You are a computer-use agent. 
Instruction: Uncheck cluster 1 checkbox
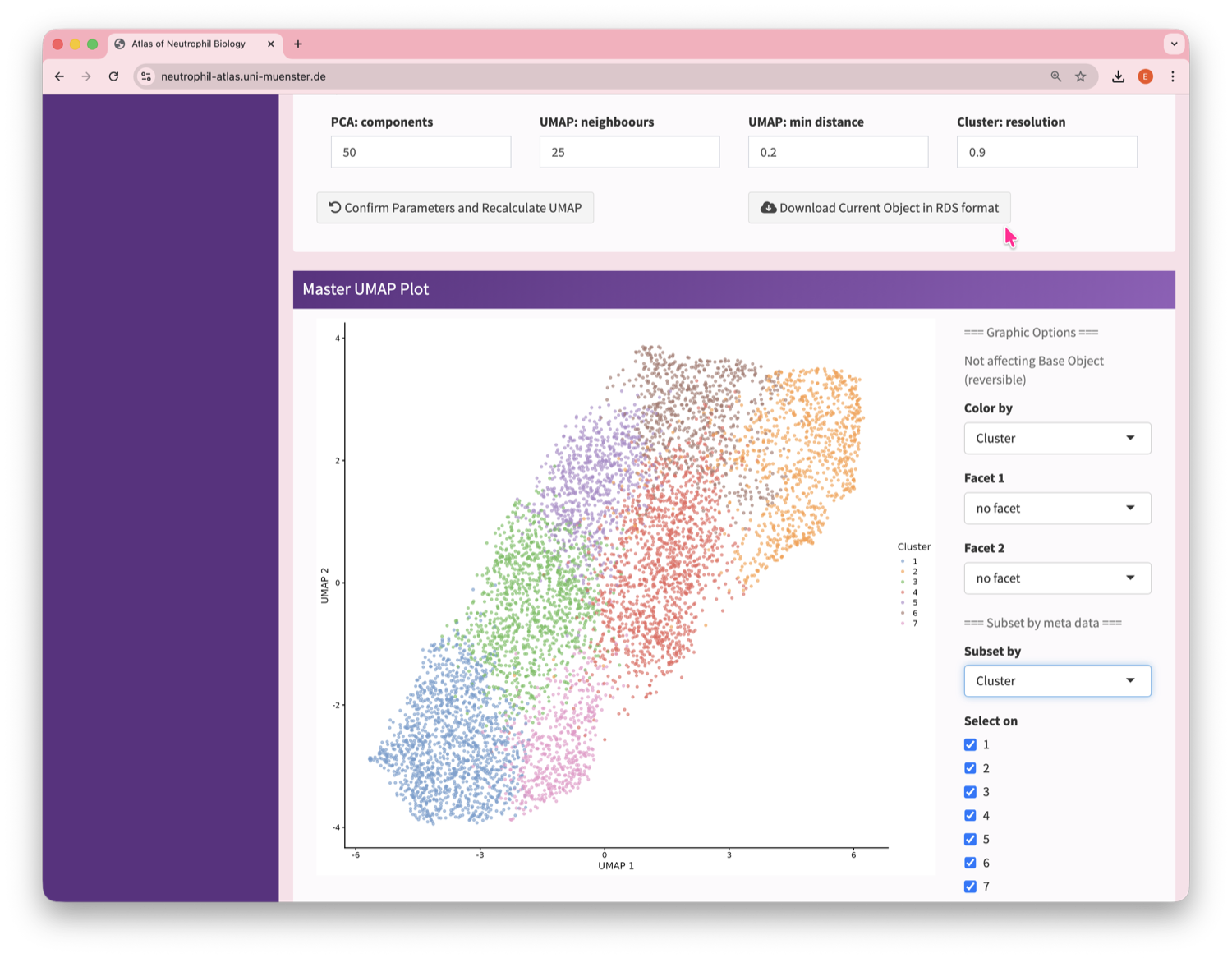pyautogui.click(x=970, y=744)
